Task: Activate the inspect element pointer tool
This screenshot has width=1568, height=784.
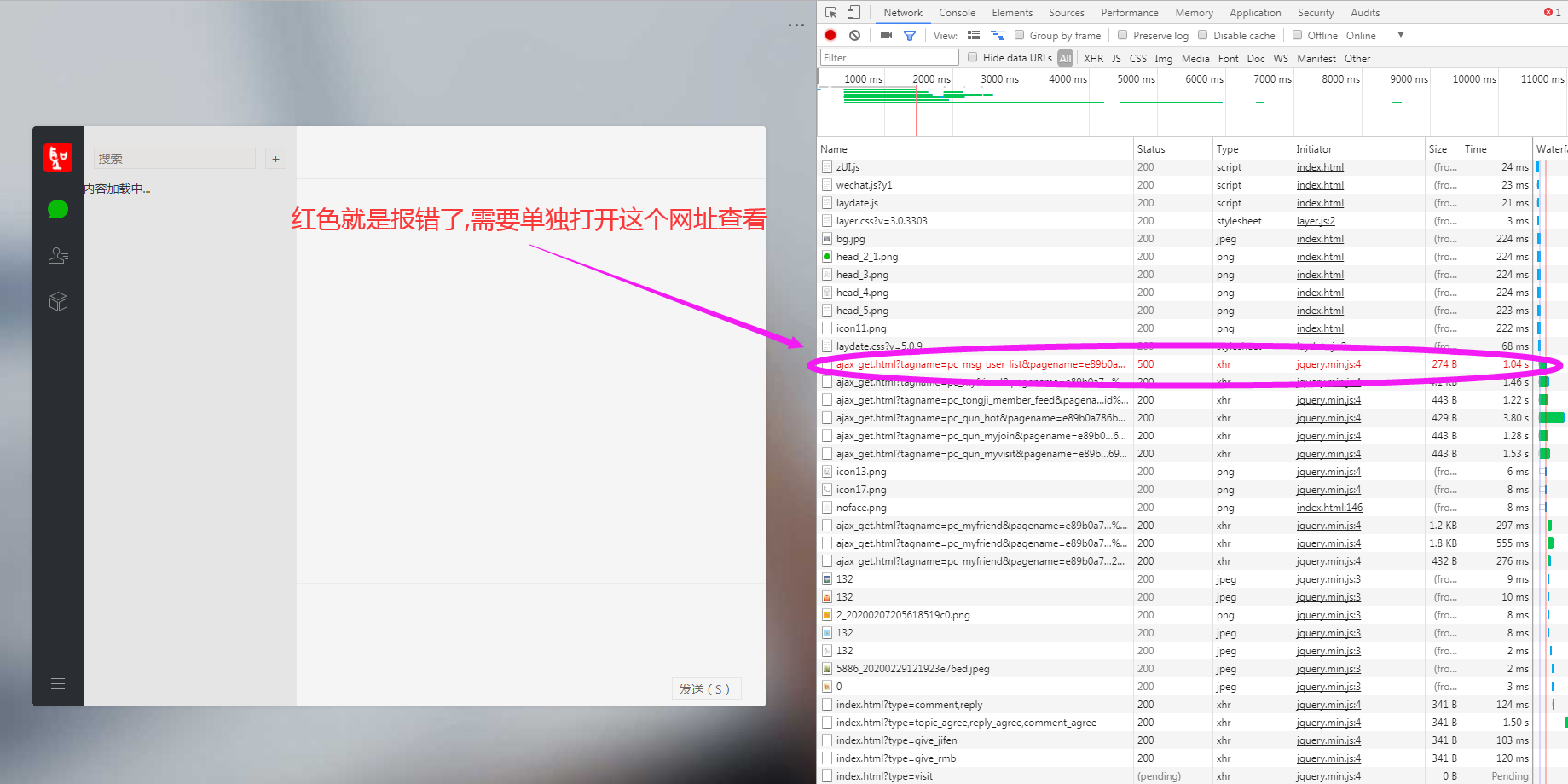Action: coord(830,12)
